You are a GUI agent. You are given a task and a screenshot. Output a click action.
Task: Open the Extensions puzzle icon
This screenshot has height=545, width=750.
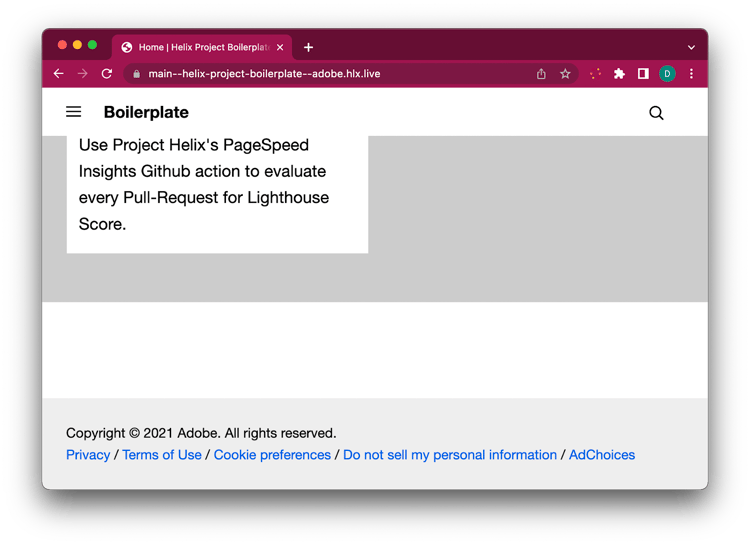(619, 74)
